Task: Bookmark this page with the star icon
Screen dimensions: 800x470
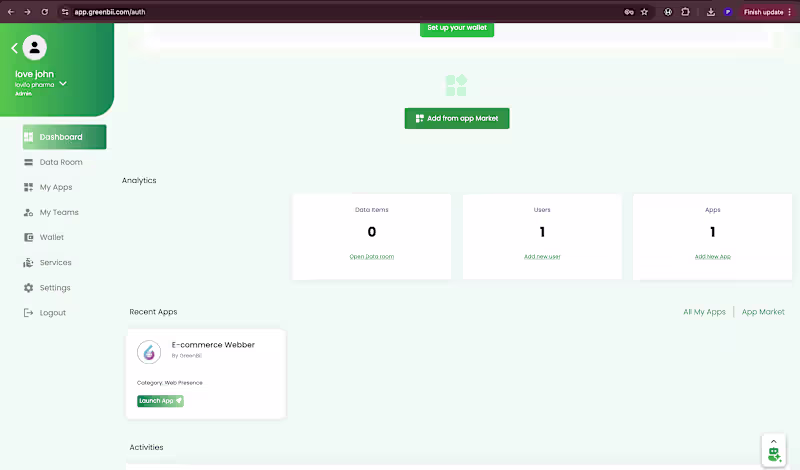Action: (x=644, y=12)
